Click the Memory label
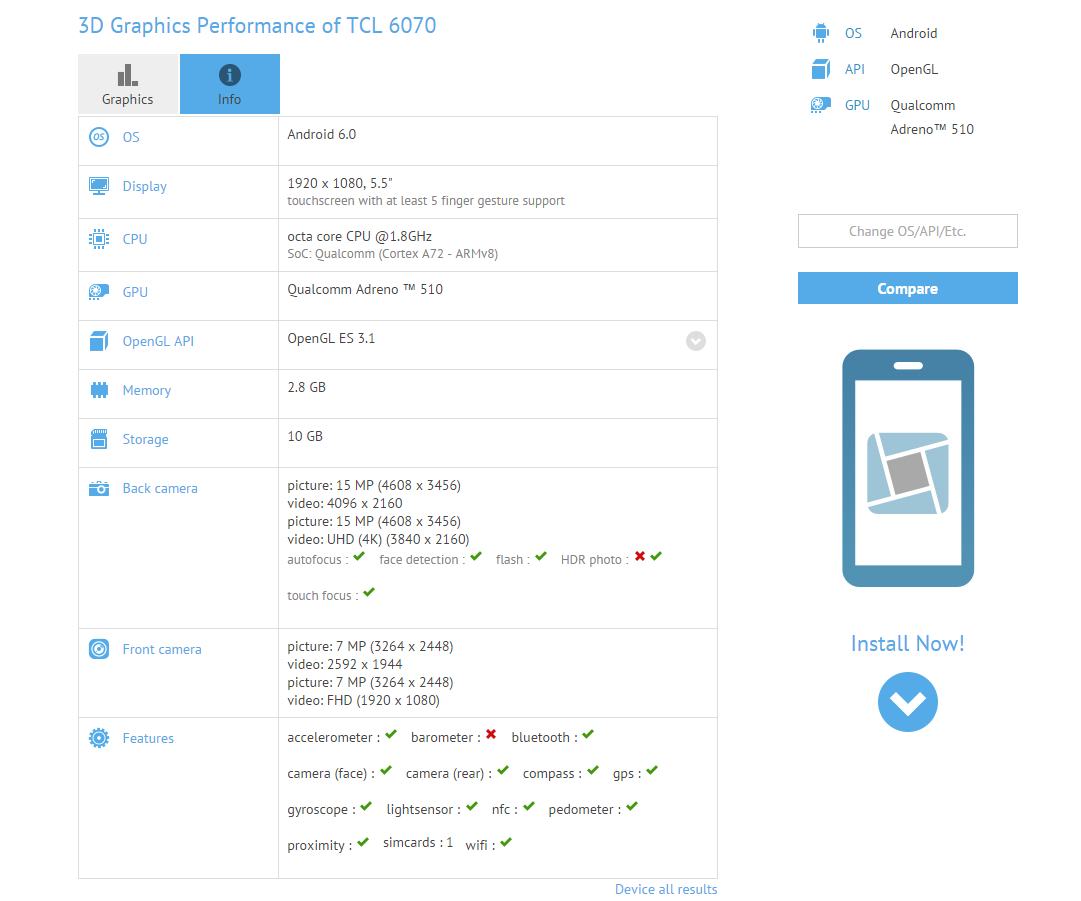This screenshot has height=901, width=1081. pos(147,391)
